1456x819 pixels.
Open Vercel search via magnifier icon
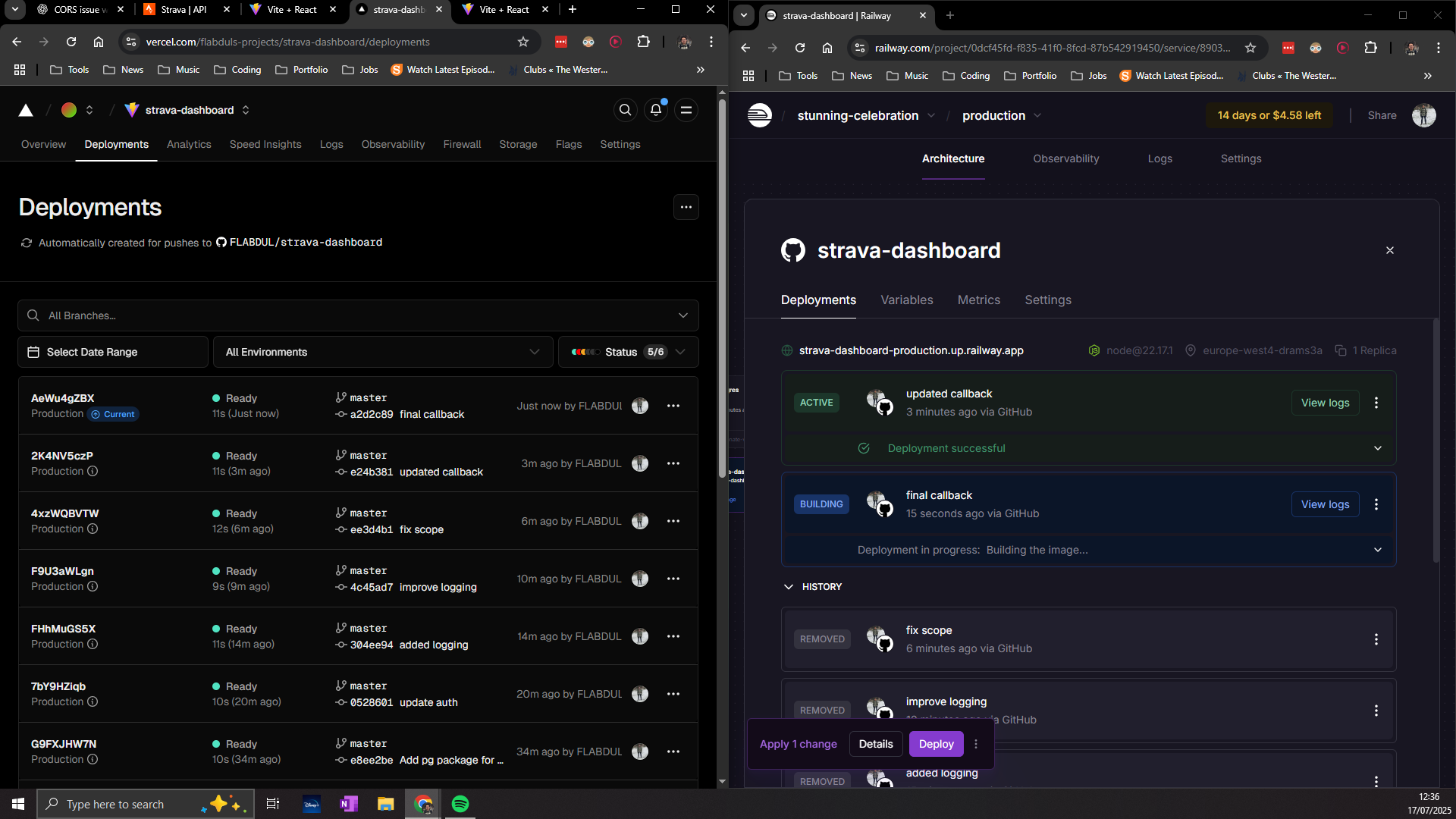coord(625,110)
